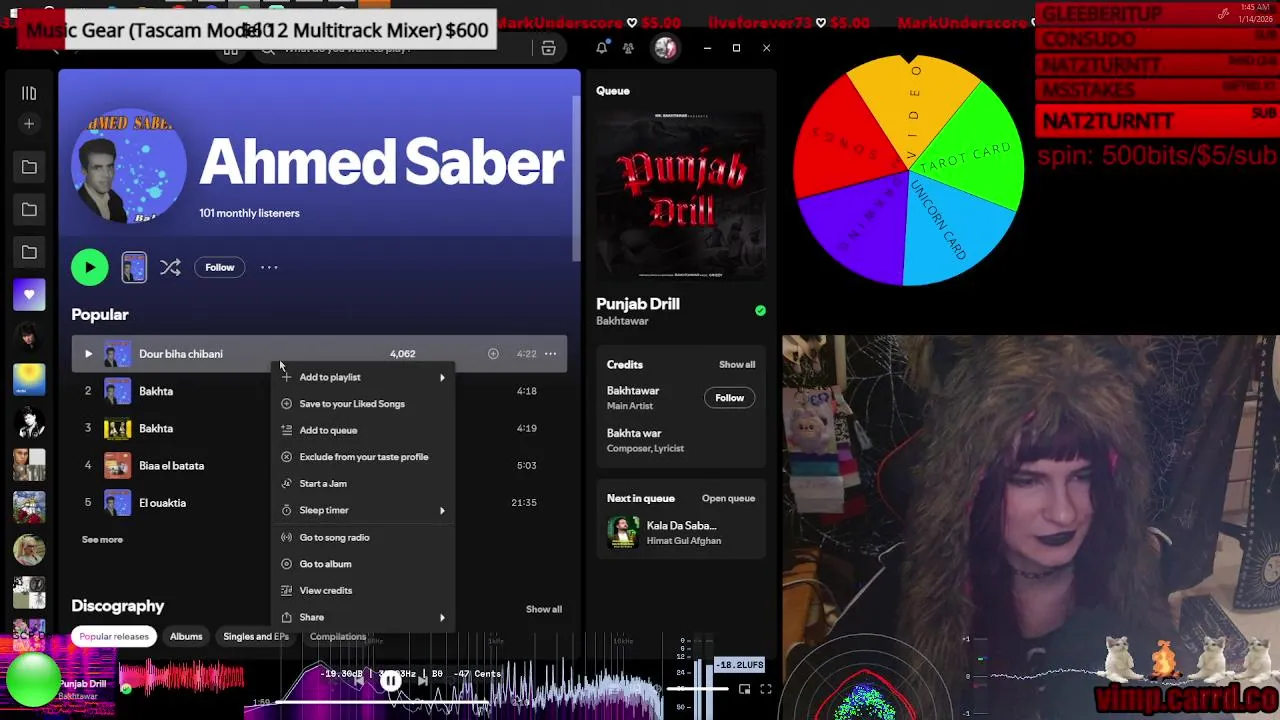This screenshot has width=1280, height=720.
Task: Toggle fullscreen icon in player bar
Action: 766,689
